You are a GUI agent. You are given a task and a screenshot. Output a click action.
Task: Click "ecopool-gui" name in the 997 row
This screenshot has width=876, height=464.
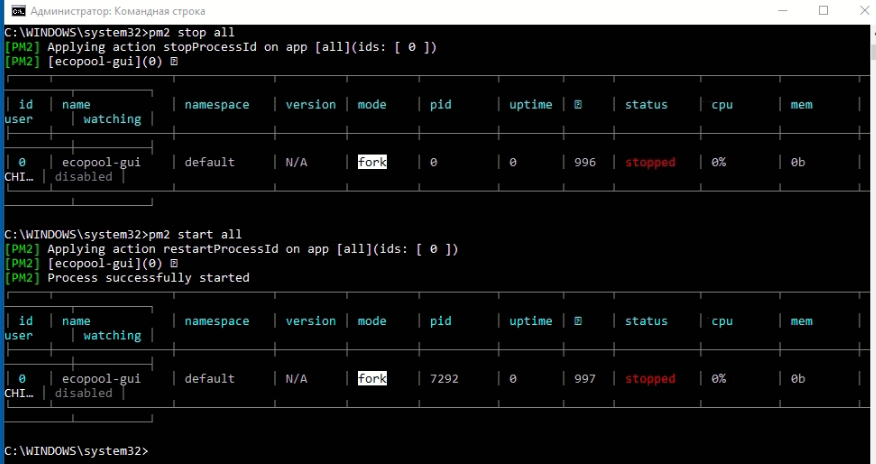(101, 379)
